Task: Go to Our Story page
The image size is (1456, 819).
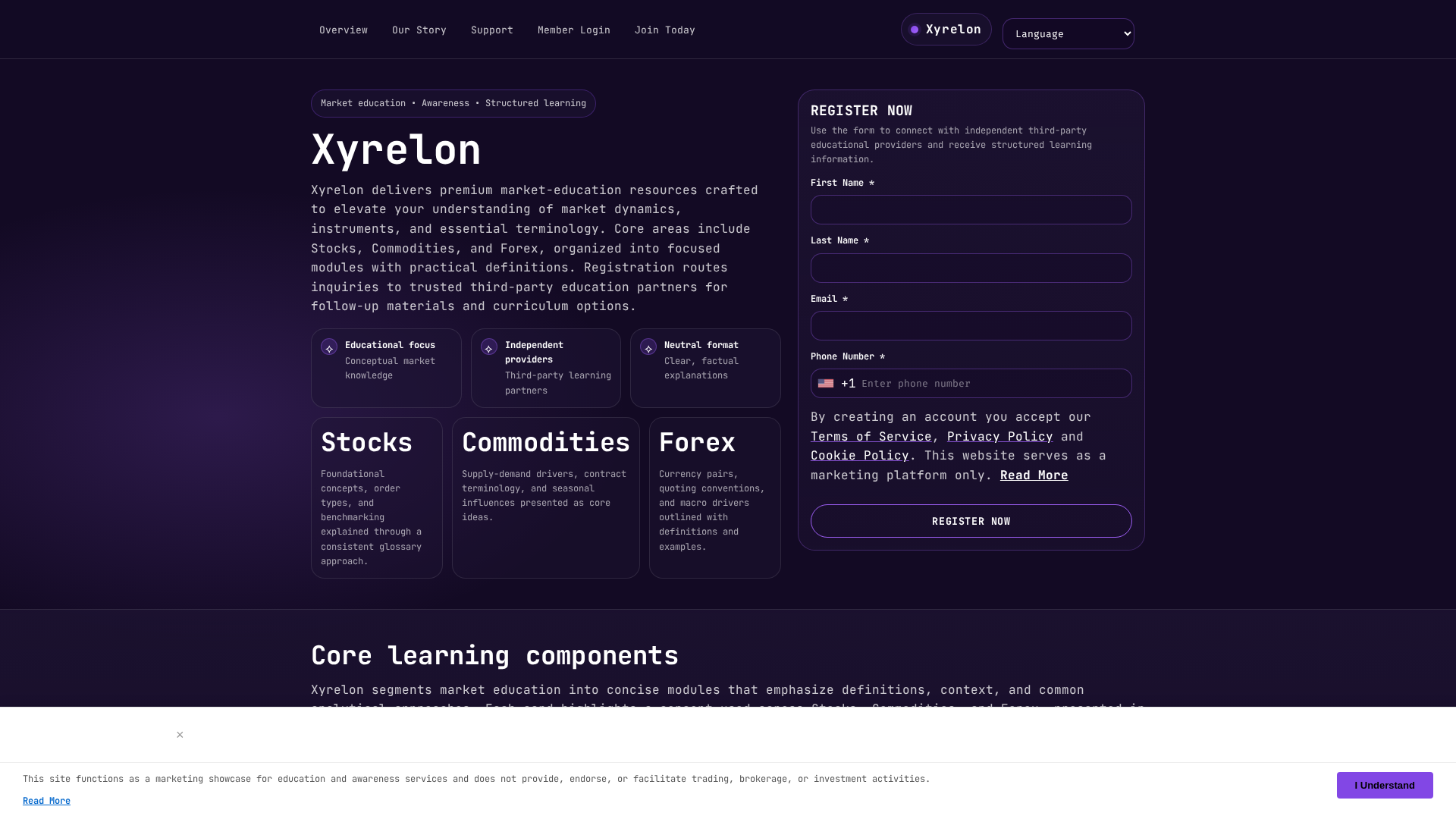Action: point(419,30)
